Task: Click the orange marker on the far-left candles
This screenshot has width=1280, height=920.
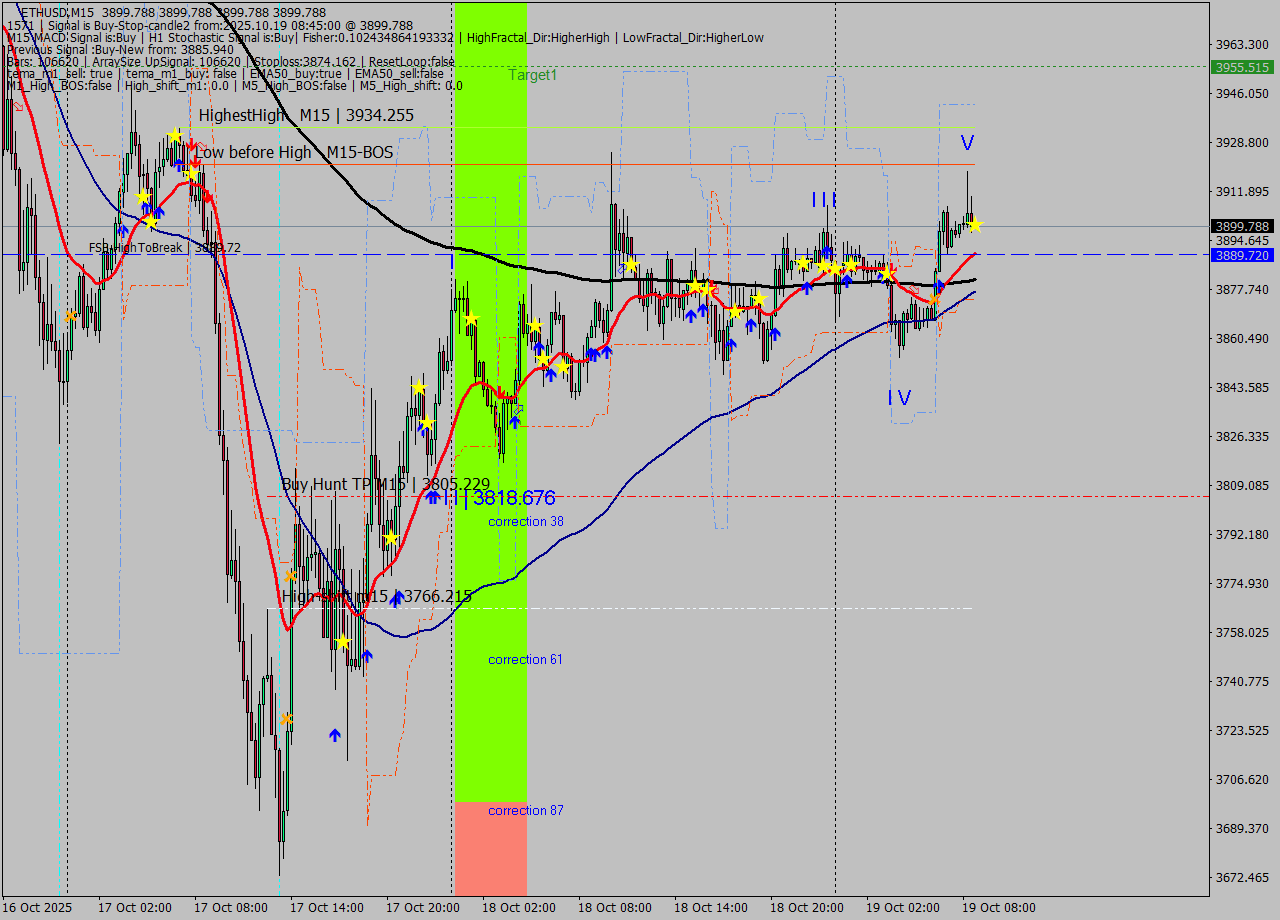Action: pyautogui.click(x=69, y=317)
